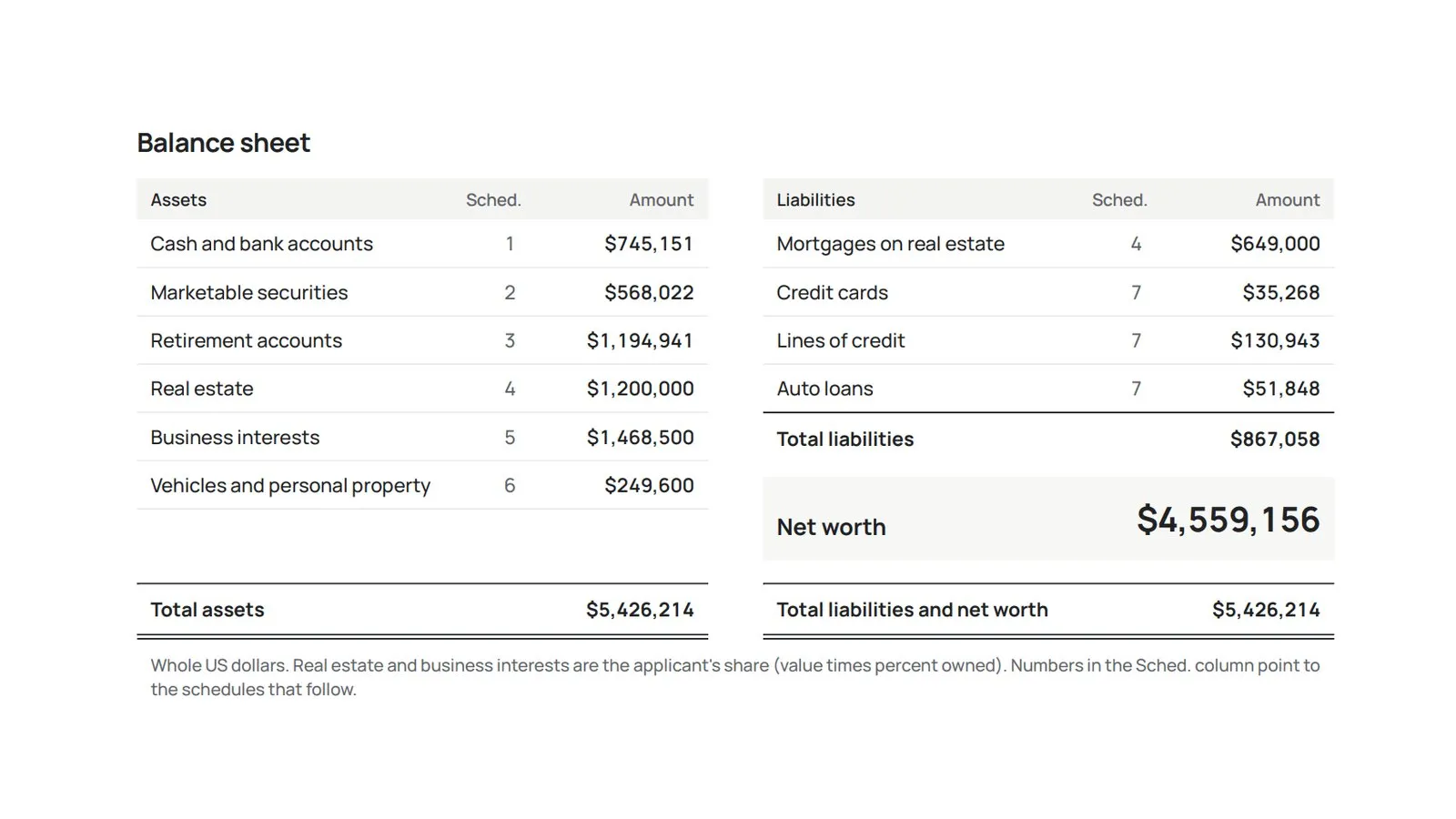Click the Assets column header
Image resolution: width=1456 pixels, height=819 pixels.
click(x=178, y=200)
